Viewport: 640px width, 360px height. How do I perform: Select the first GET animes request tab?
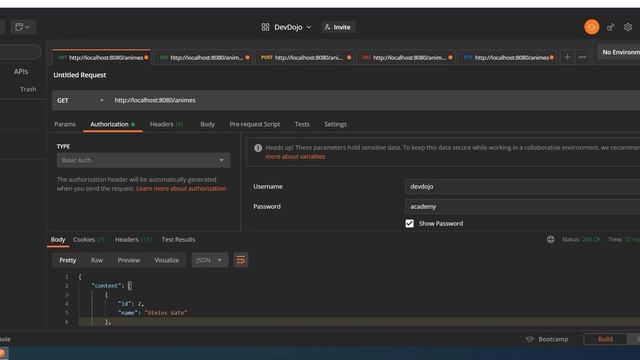click(x=101, y=58)
